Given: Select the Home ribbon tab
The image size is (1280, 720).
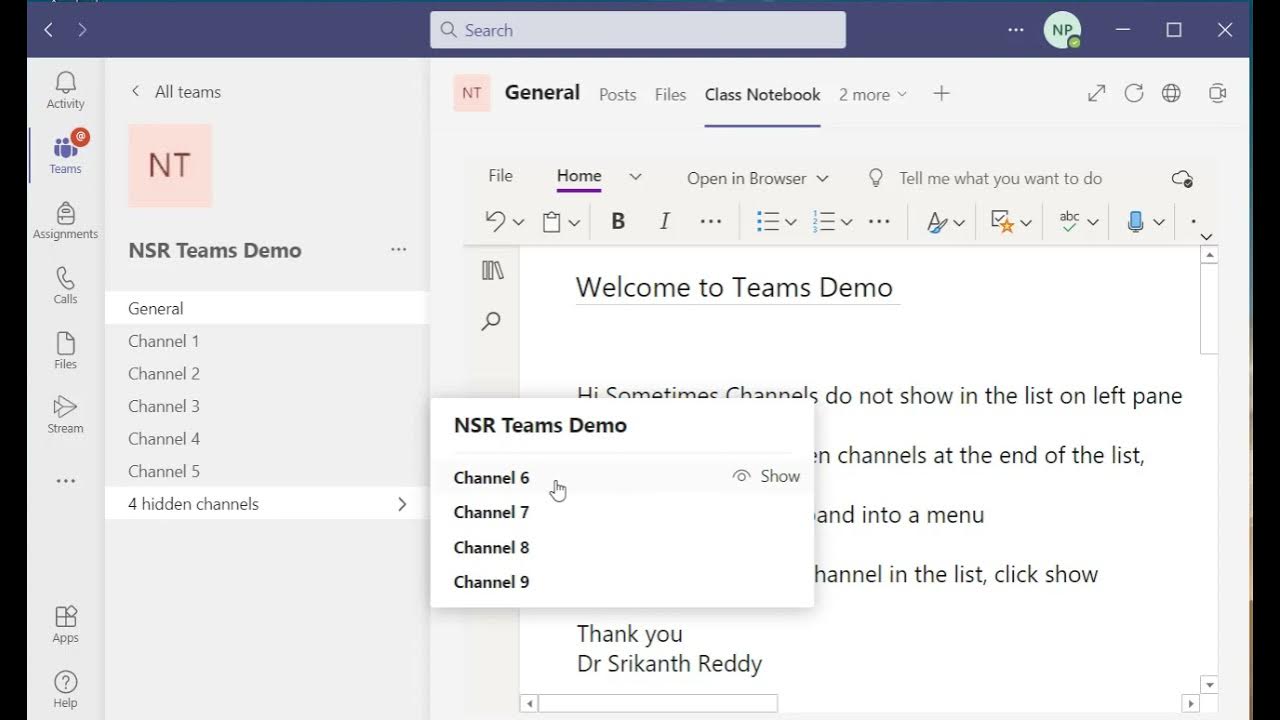Looking at the screenshot, I should [579, 176].
